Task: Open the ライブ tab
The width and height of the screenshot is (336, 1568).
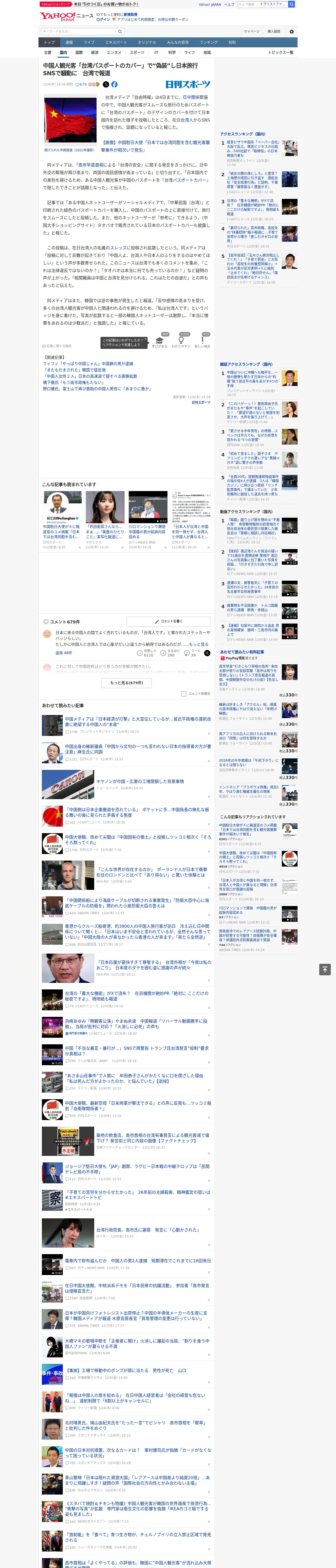Action: pyautogui.click(x=89, y=42)
